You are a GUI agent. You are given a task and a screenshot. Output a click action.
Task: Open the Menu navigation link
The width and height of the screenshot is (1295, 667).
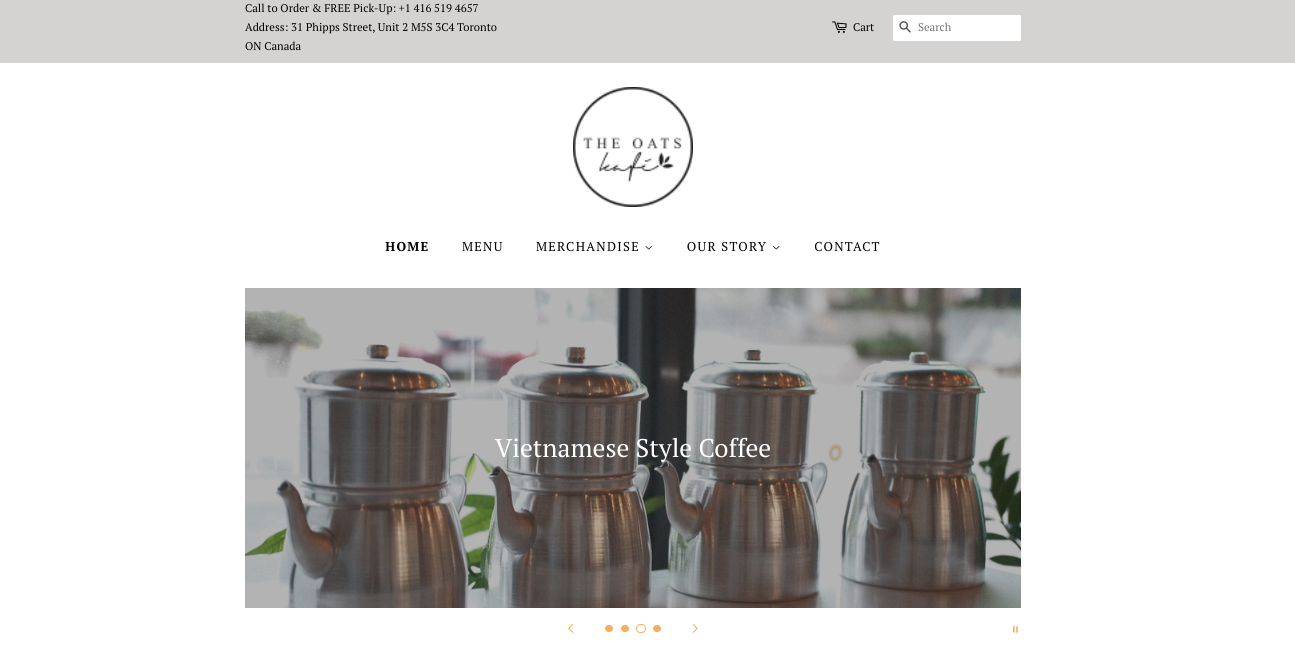482,247
